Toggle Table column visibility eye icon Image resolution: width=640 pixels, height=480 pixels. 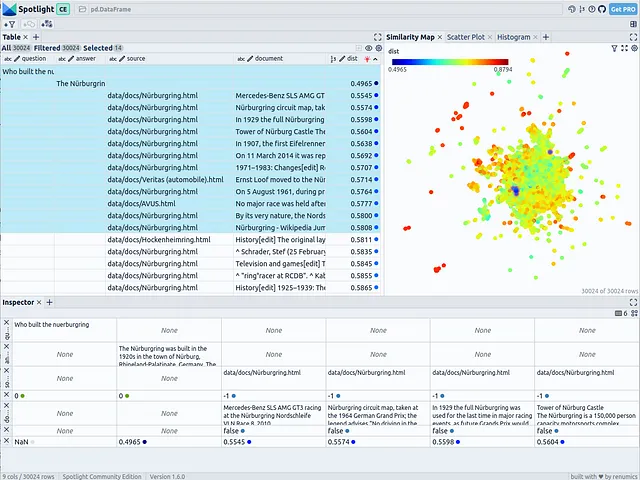click(x=369, y=48)
